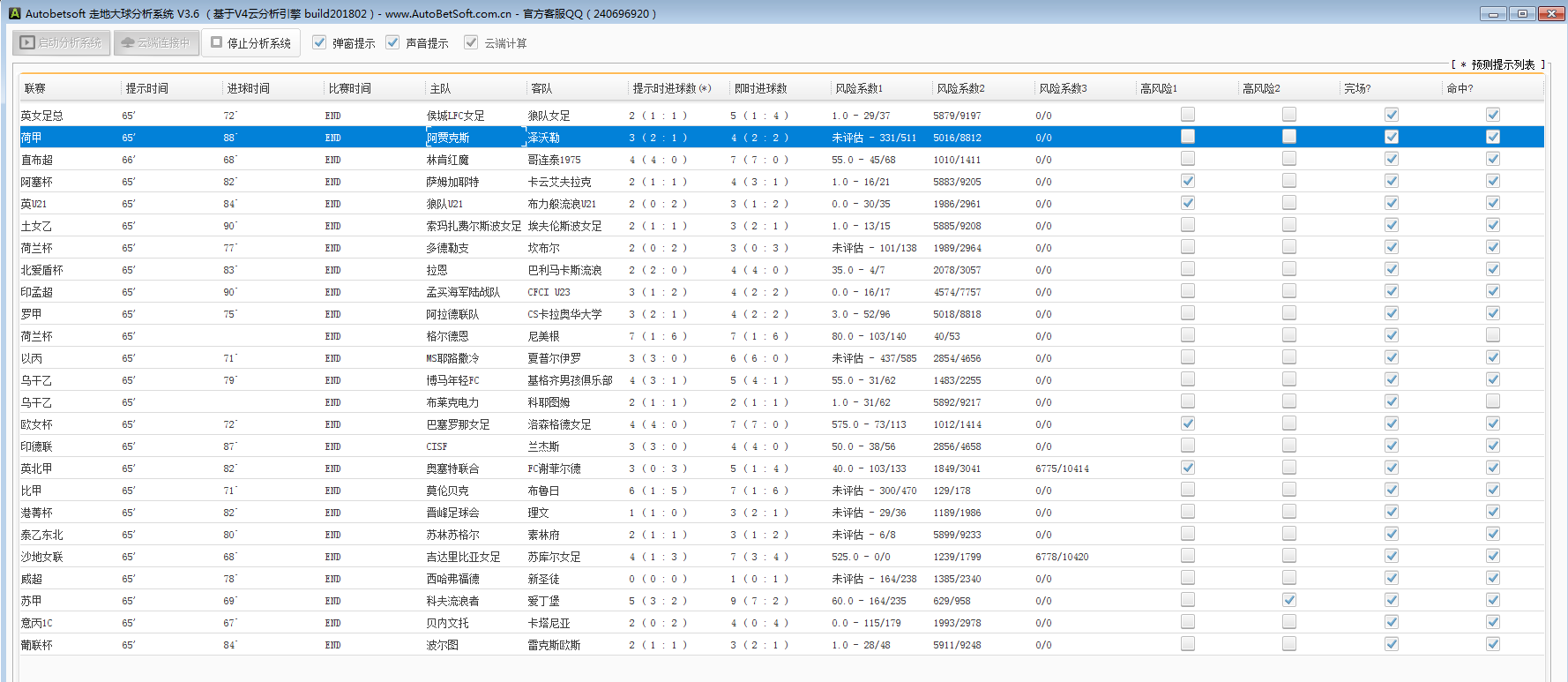
Task: Click the 停止分析系统 stop button
Action: pos(250,42)
